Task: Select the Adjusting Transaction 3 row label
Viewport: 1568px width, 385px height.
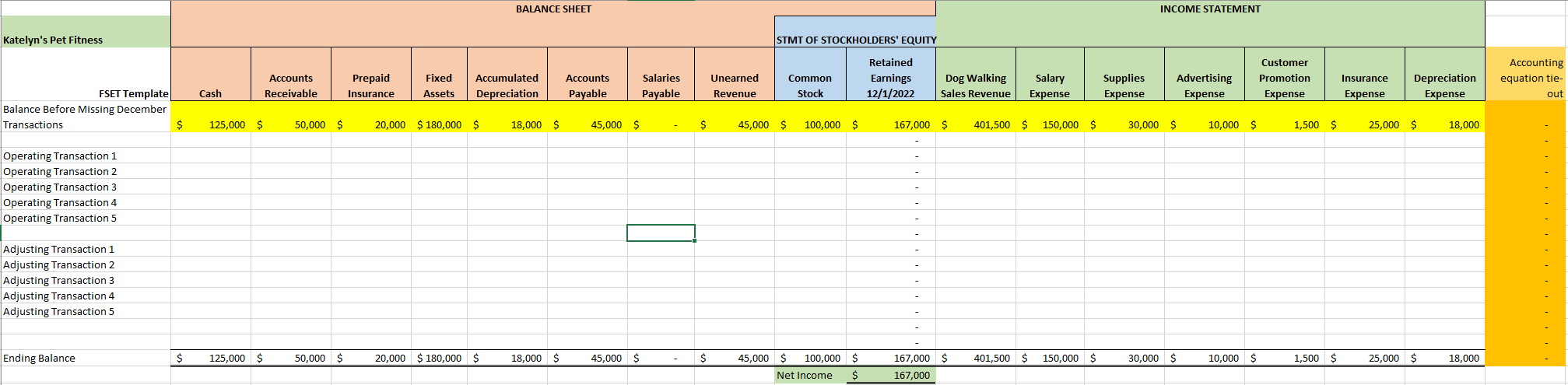Action: (x=86, y=280)
